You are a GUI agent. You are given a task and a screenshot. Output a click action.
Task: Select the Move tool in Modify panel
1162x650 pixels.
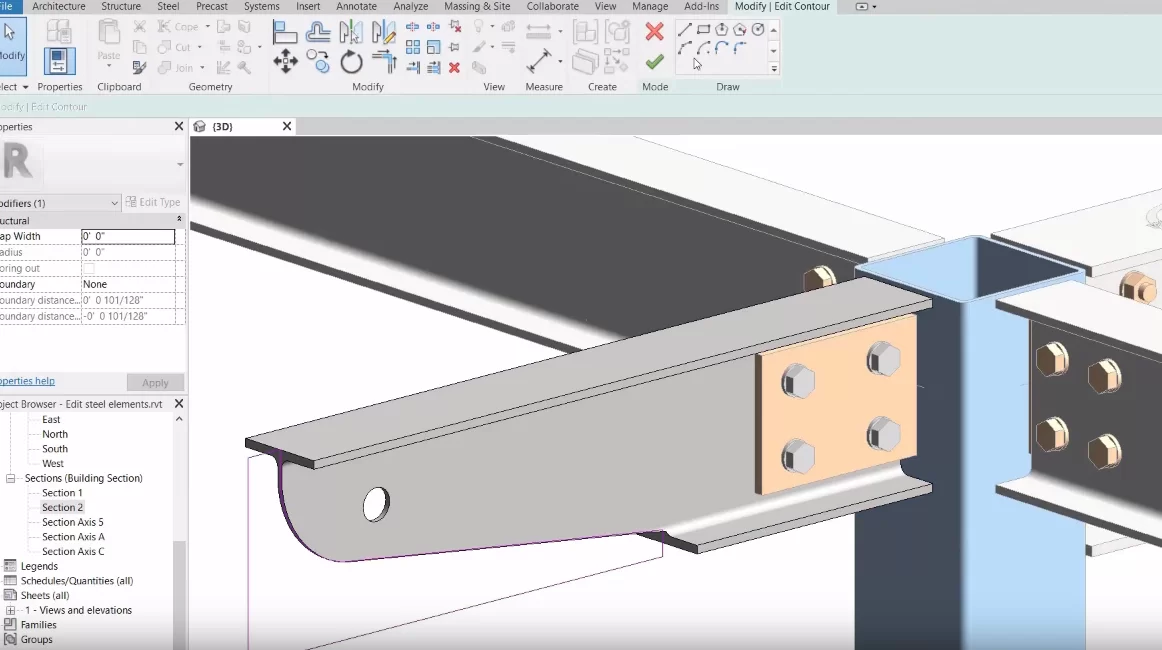click(285, 63)
